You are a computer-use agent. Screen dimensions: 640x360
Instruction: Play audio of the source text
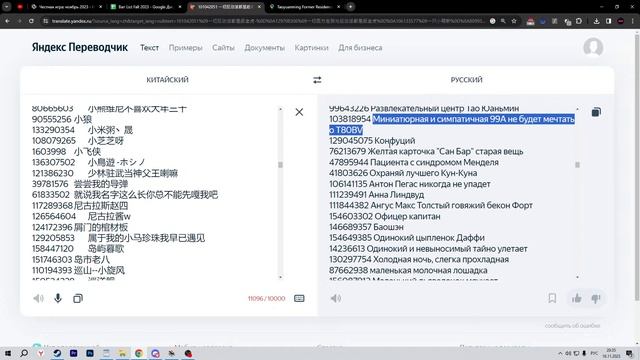[x=38, y=298]
